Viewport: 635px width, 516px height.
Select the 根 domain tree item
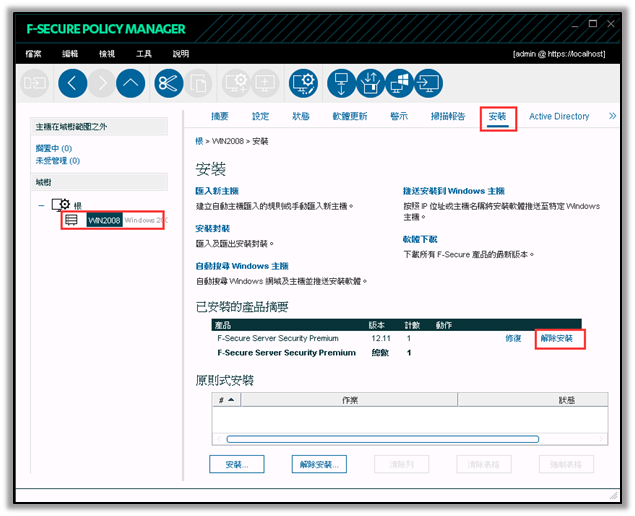pyautogui.click(x=77, y=206)
